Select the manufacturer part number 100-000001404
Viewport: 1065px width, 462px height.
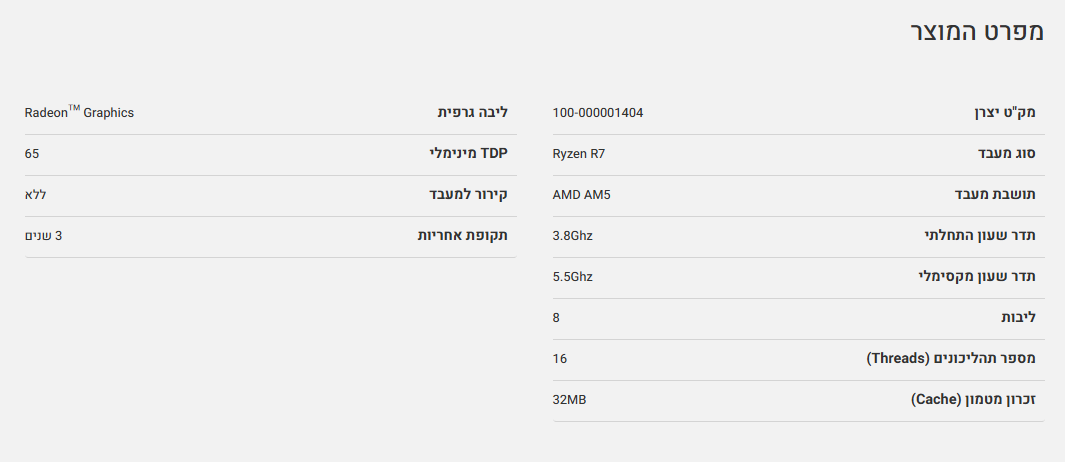(598, 113)
